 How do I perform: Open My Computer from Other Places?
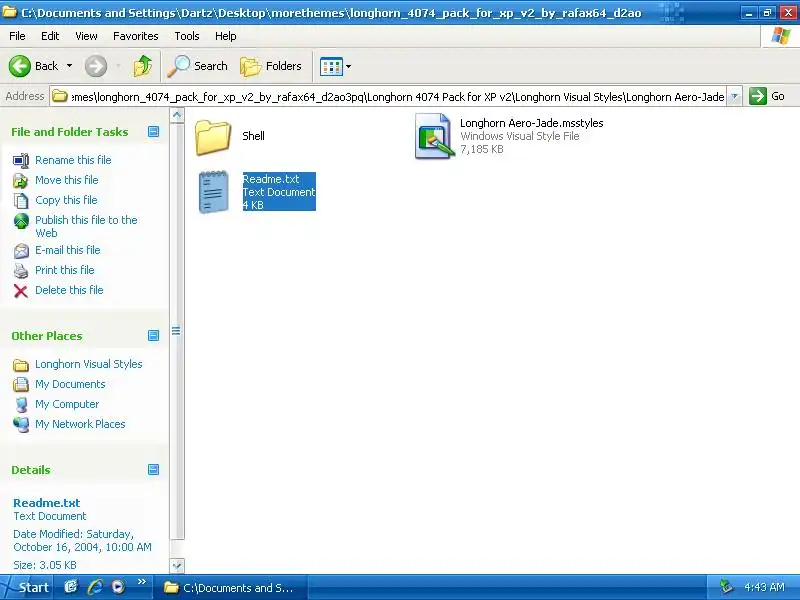coord(67,404)
